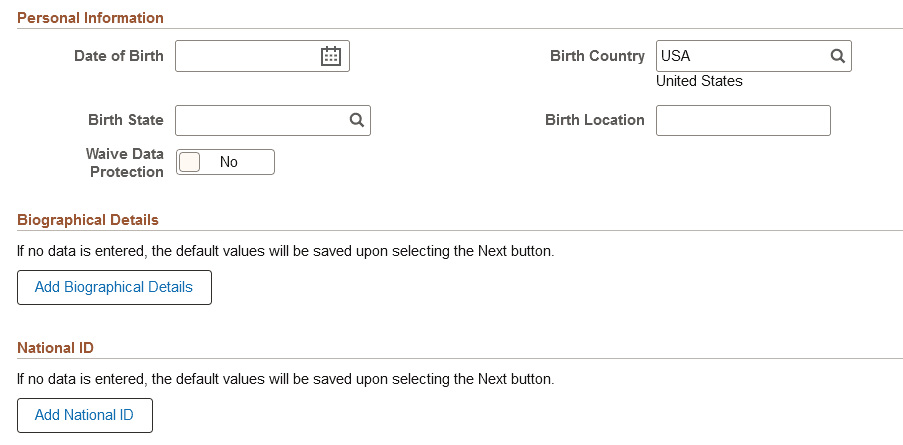Click the Birth Country label text

pos(597,56)
